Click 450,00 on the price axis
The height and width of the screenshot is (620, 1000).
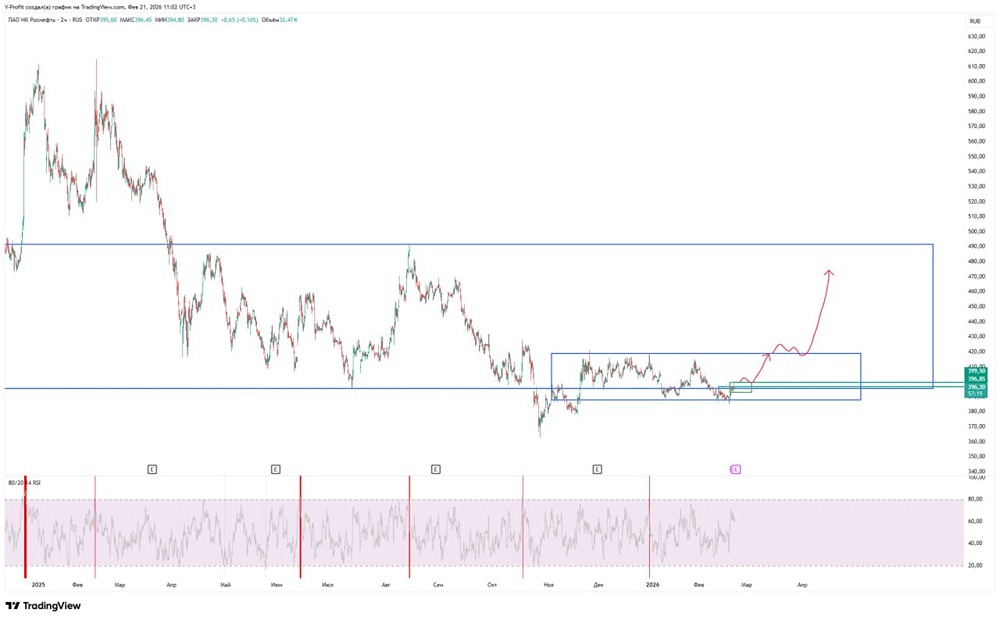point(977,307)
